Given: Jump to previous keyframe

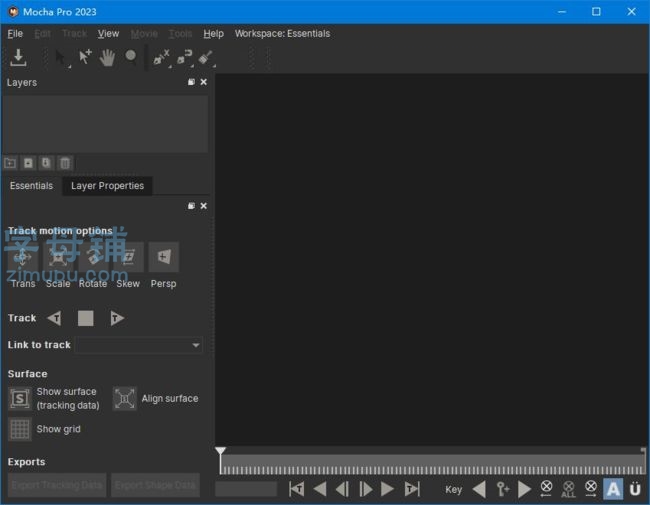Looking at the screenshot, I should tap(480, 490).
